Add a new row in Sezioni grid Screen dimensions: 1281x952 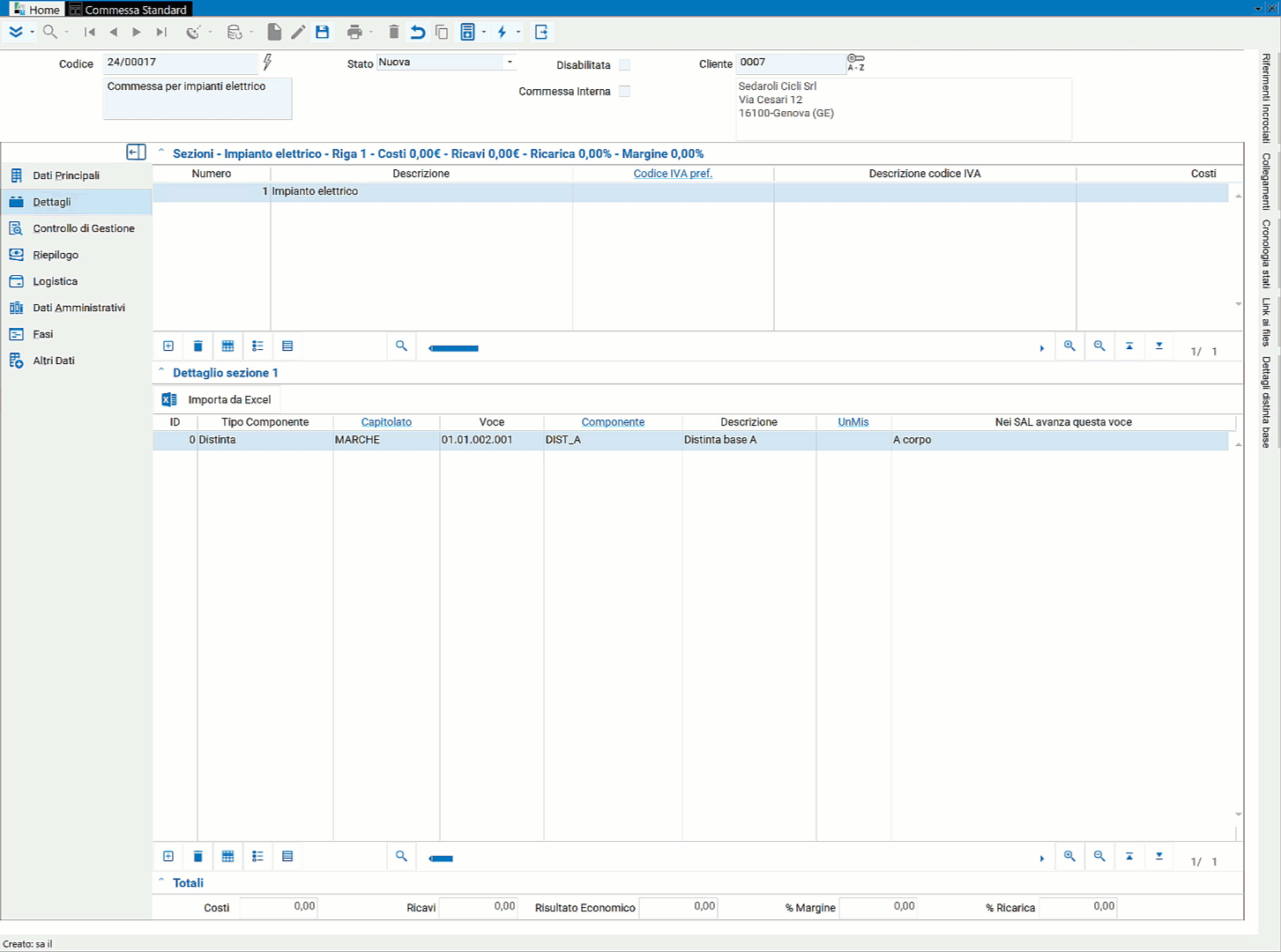point(168,346)
